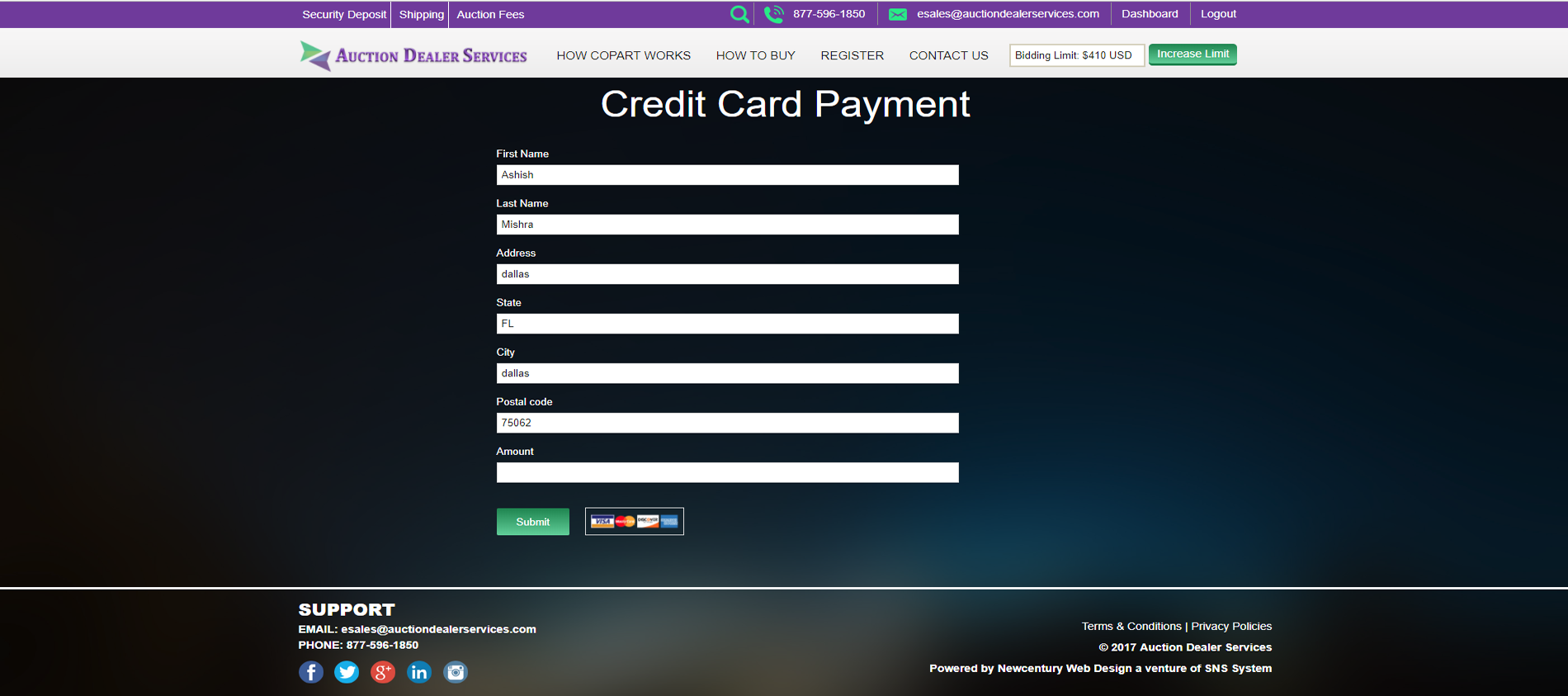
Task: Open the Facebook social icon
Action: [311, 672]
